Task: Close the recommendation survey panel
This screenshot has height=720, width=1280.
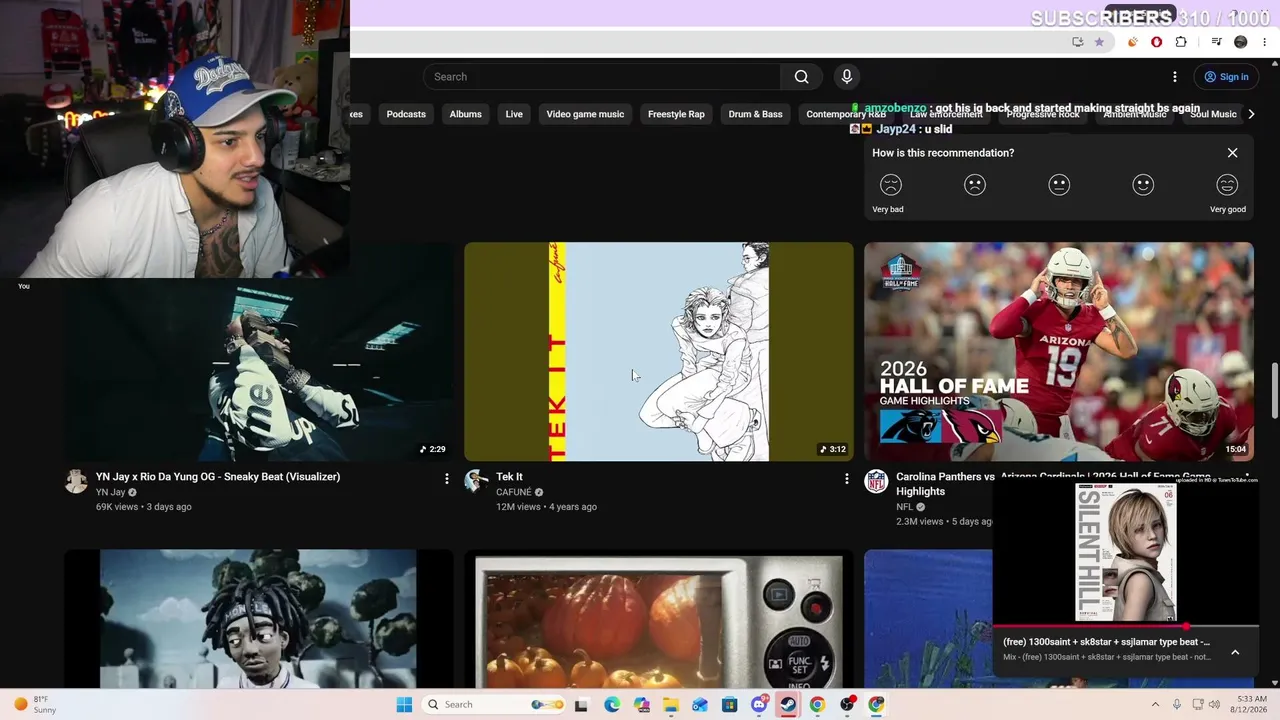Action: [x=1232, y=153]
